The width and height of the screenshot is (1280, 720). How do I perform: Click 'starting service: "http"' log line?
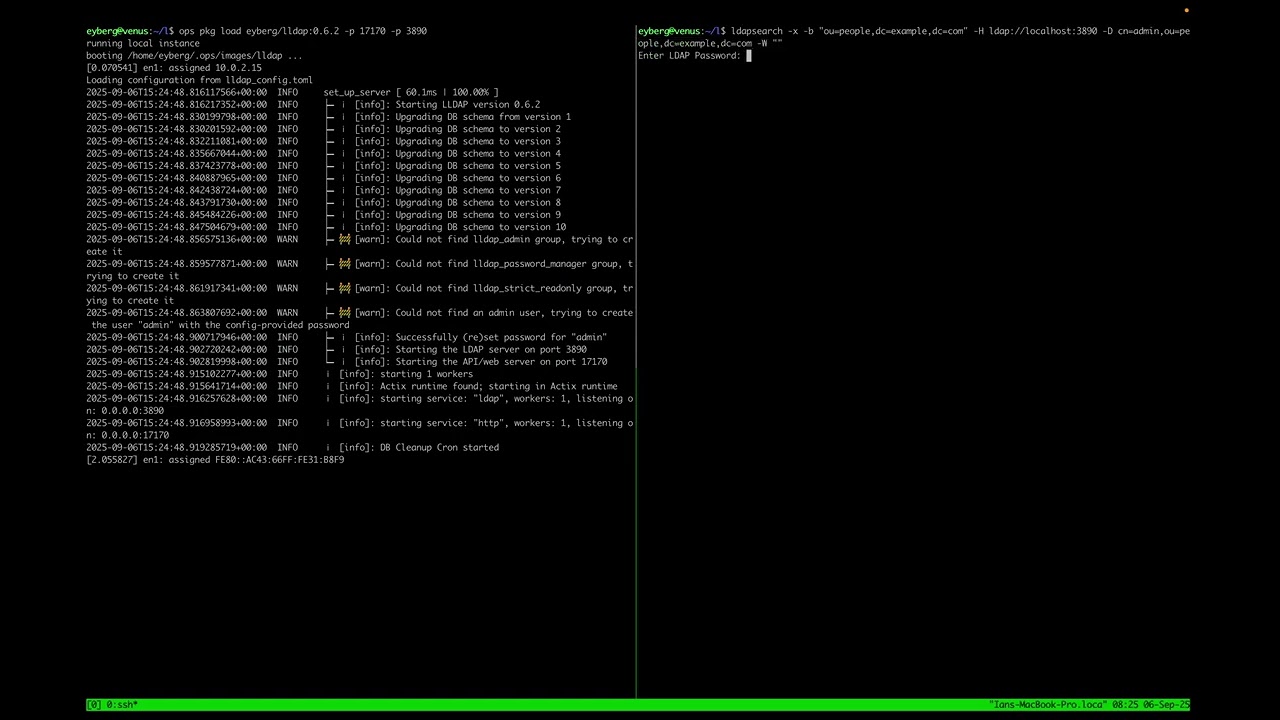tap(440, 423)
